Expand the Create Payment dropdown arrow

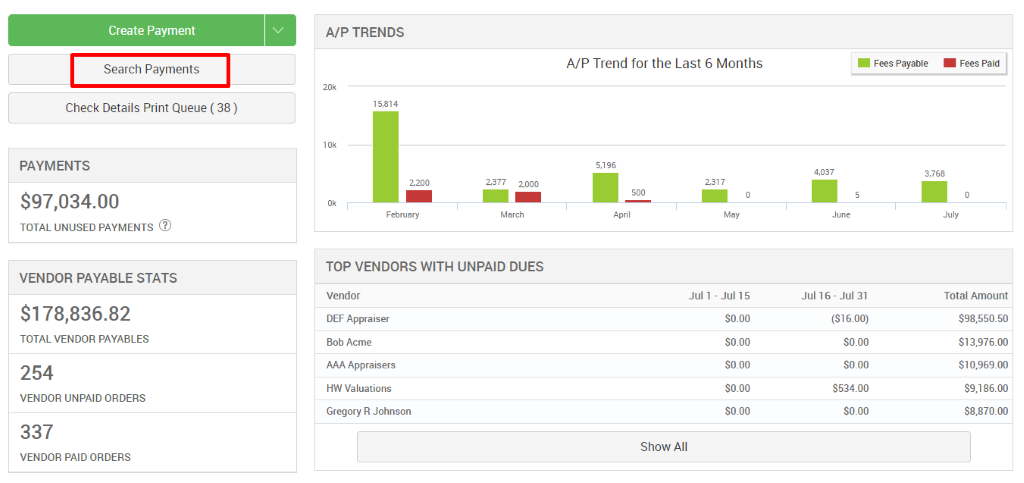281,31
